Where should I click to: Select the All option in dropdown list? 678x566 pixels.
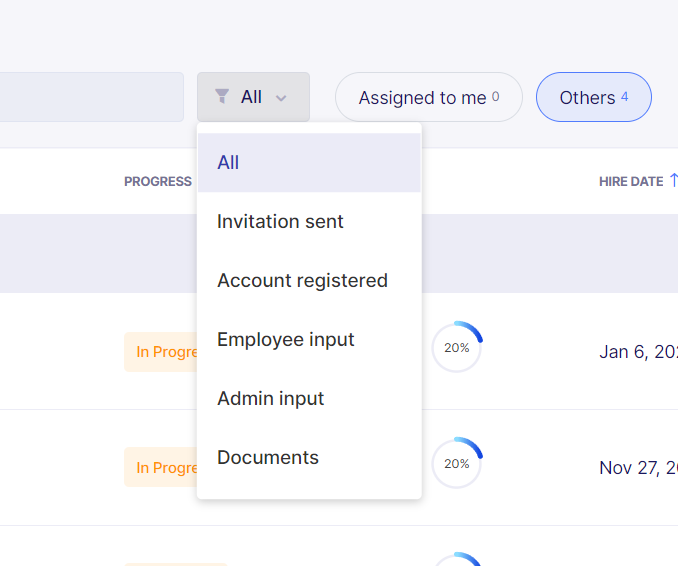309,163
